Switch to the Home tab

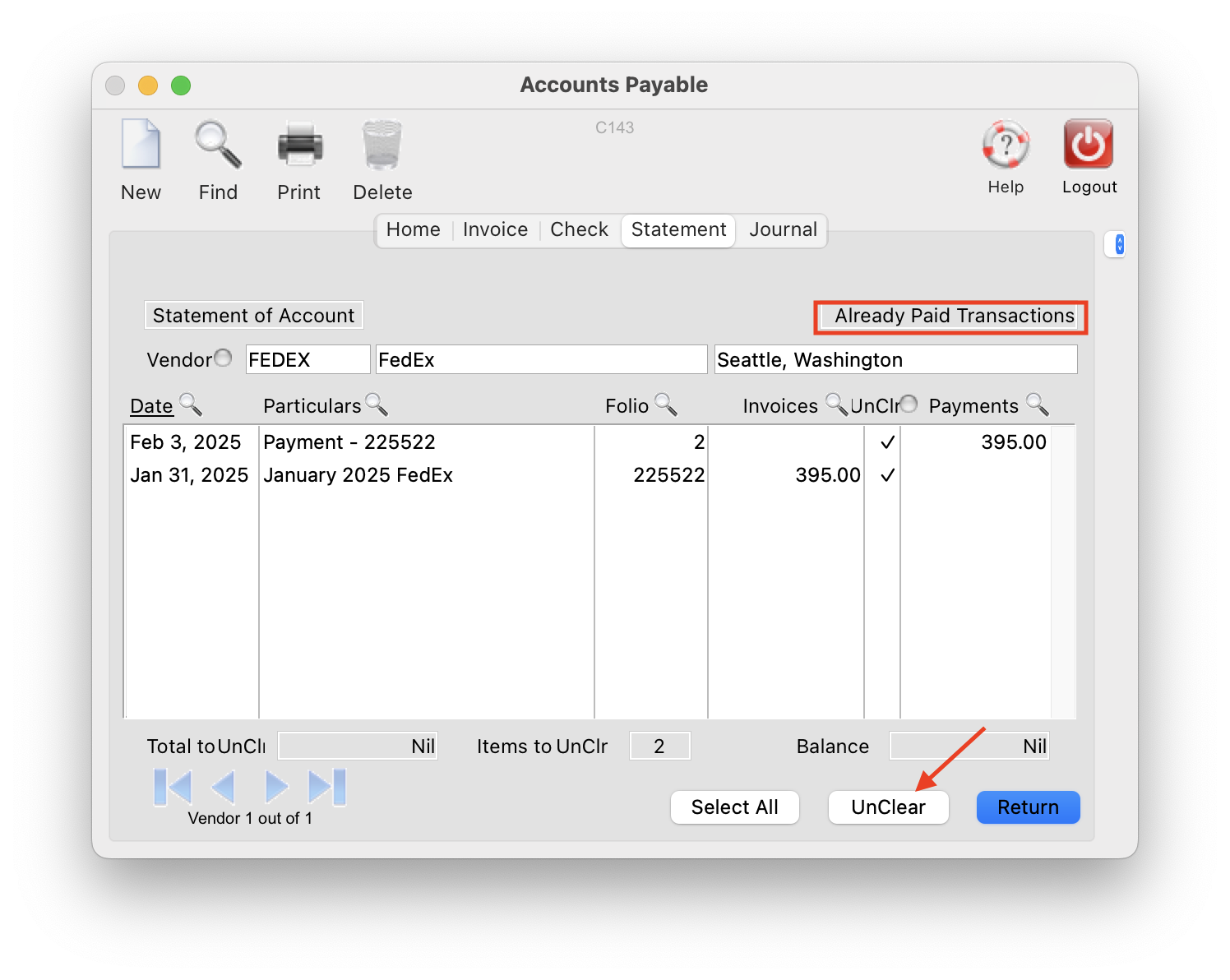point(414,230)
